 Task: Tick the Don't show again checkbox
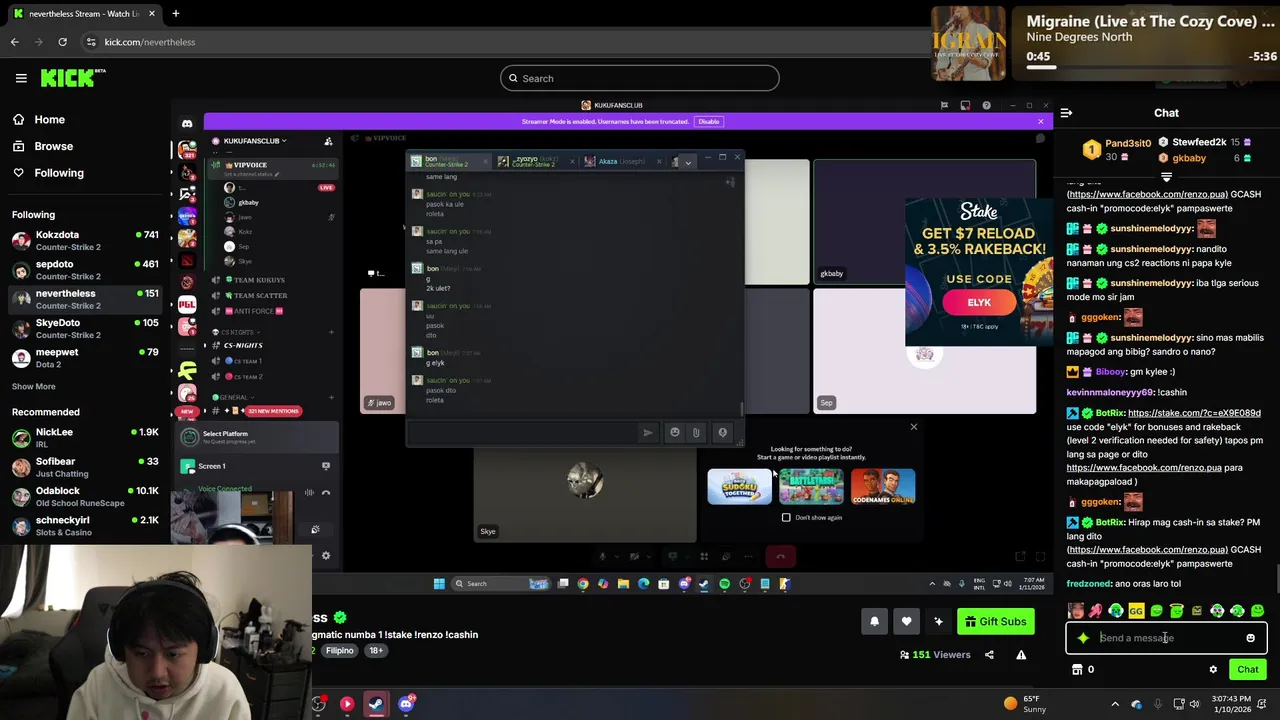click(786, 518)
